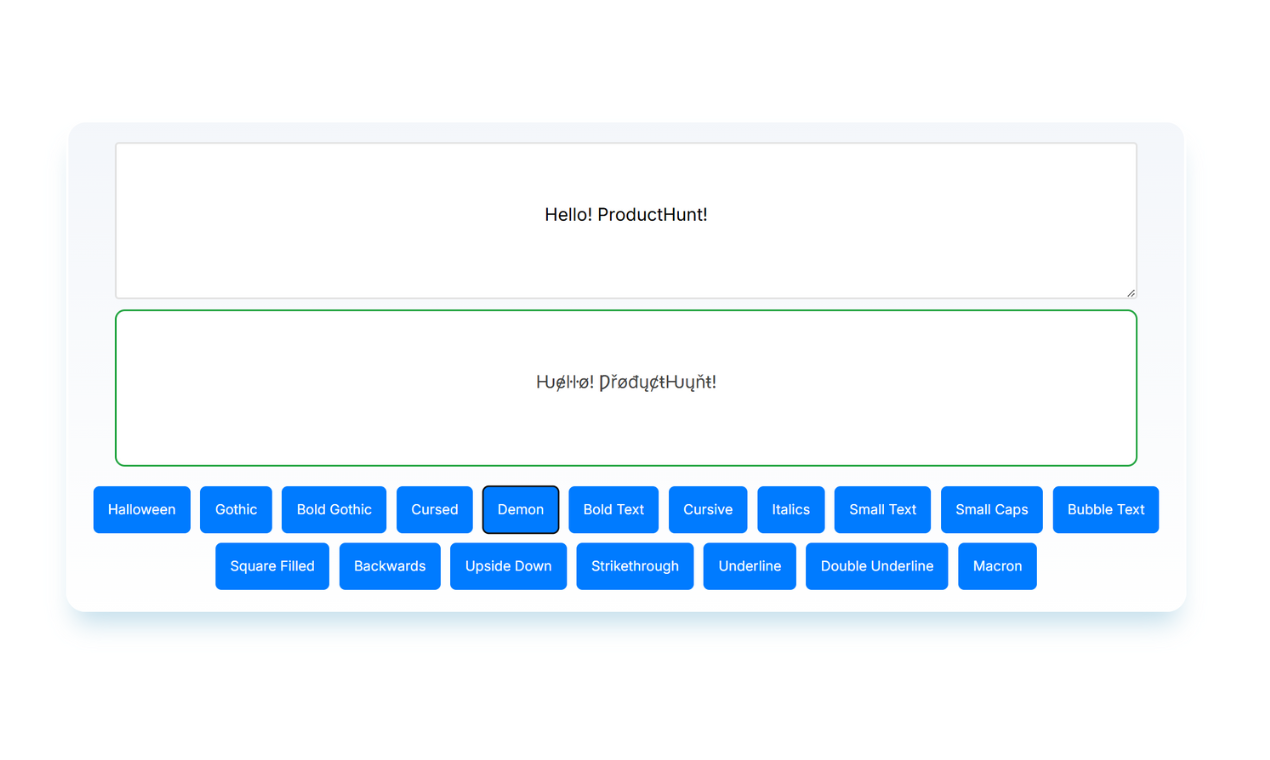Click the Underline style button

750,566
